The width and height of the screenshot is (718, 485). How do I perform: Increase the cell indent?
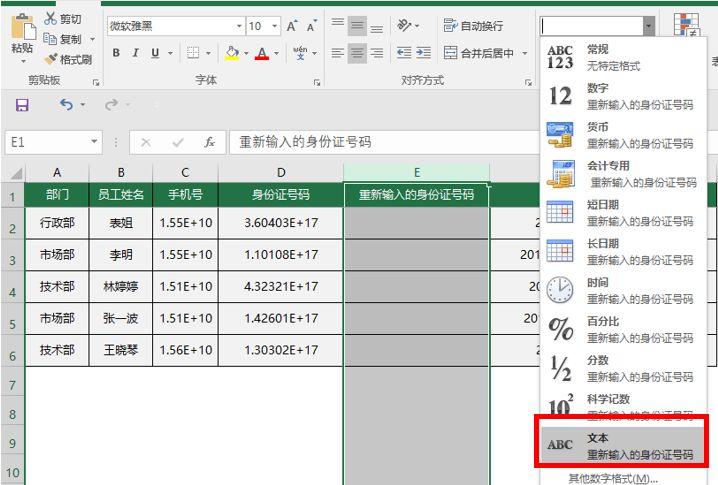(x=424, y=53)
